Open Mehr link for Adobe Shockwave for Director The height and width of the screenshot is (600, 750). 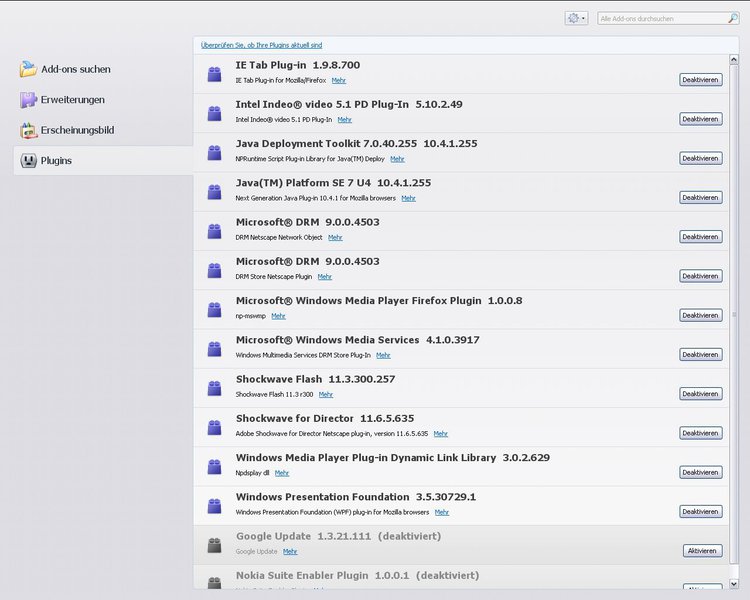click(x=441, y=433)
